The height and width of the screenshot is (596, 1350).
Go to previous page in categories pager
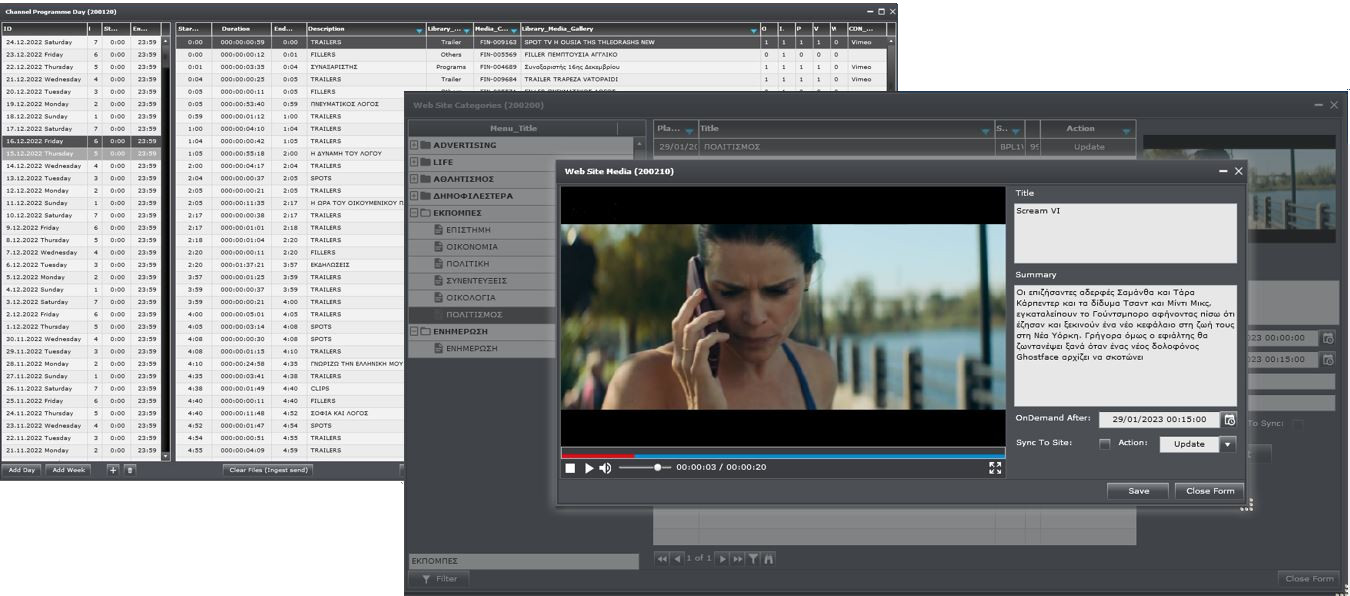pyautogui.click(x=677, y=558)
